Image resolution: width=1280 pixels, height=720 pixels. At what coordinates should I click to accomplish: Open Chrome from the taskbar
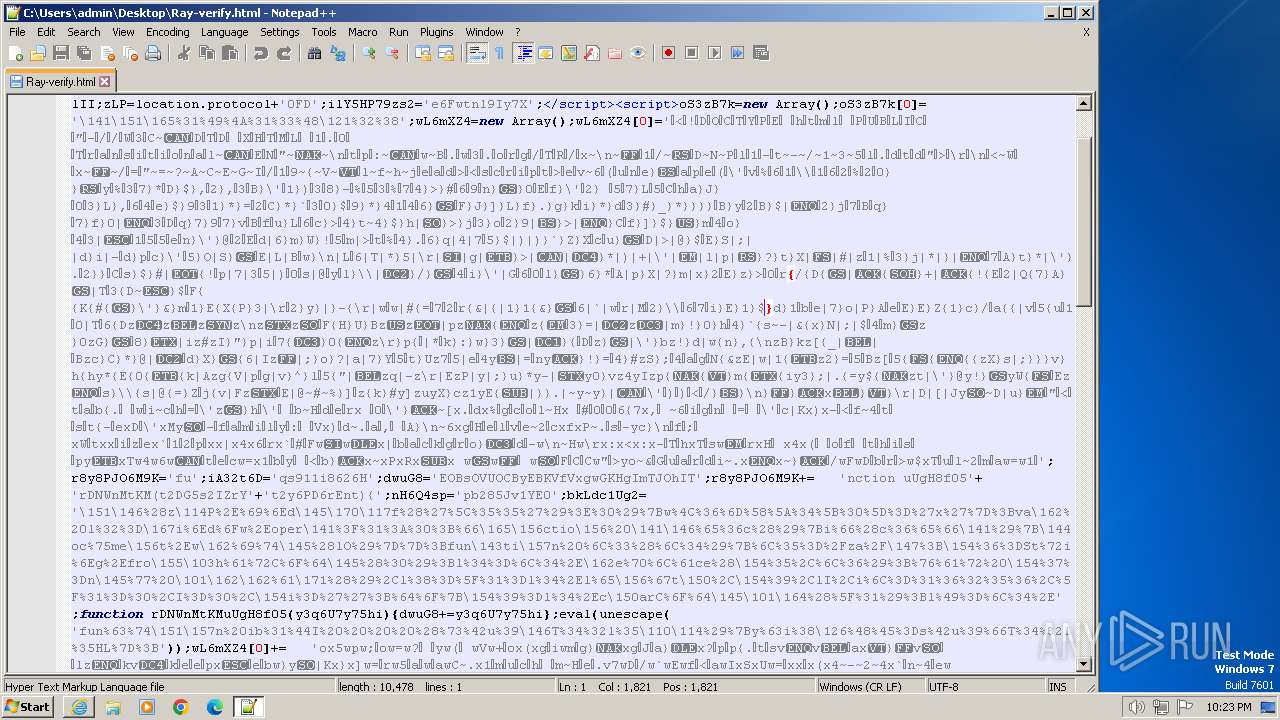click(181, 707)
